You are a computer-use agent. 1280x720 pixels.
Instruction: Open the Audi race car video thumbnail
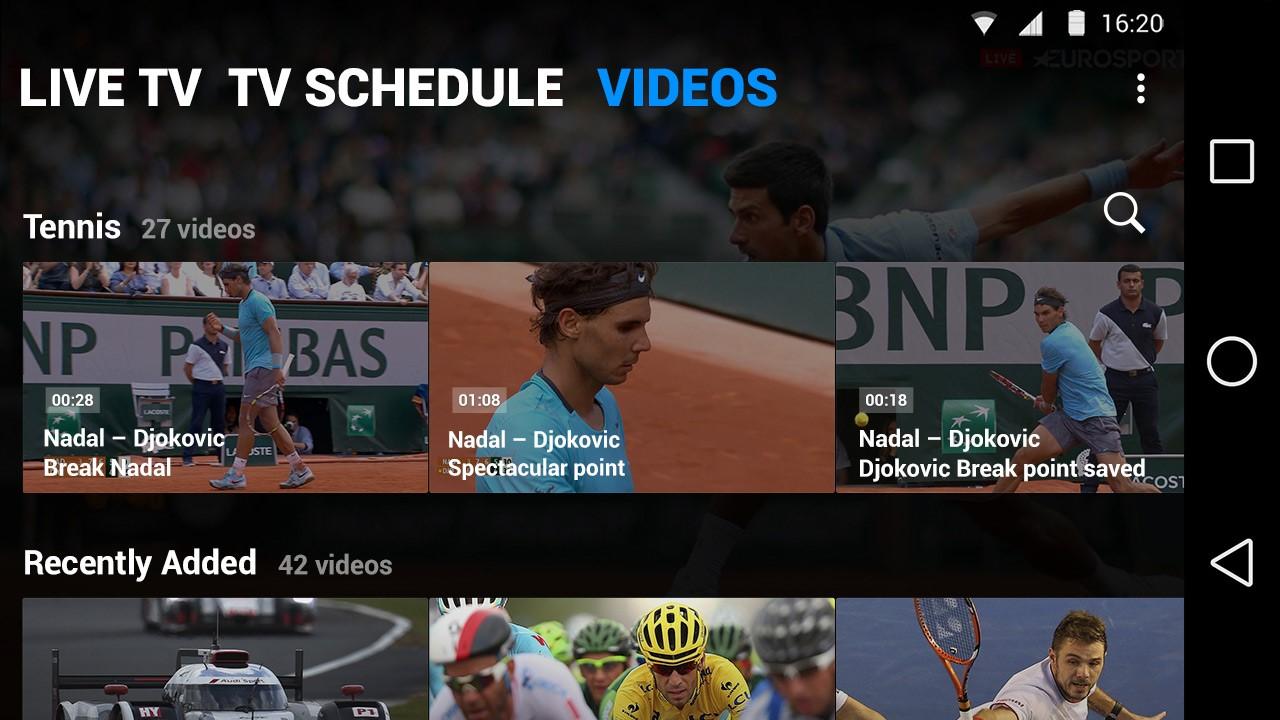pos(225,659)
